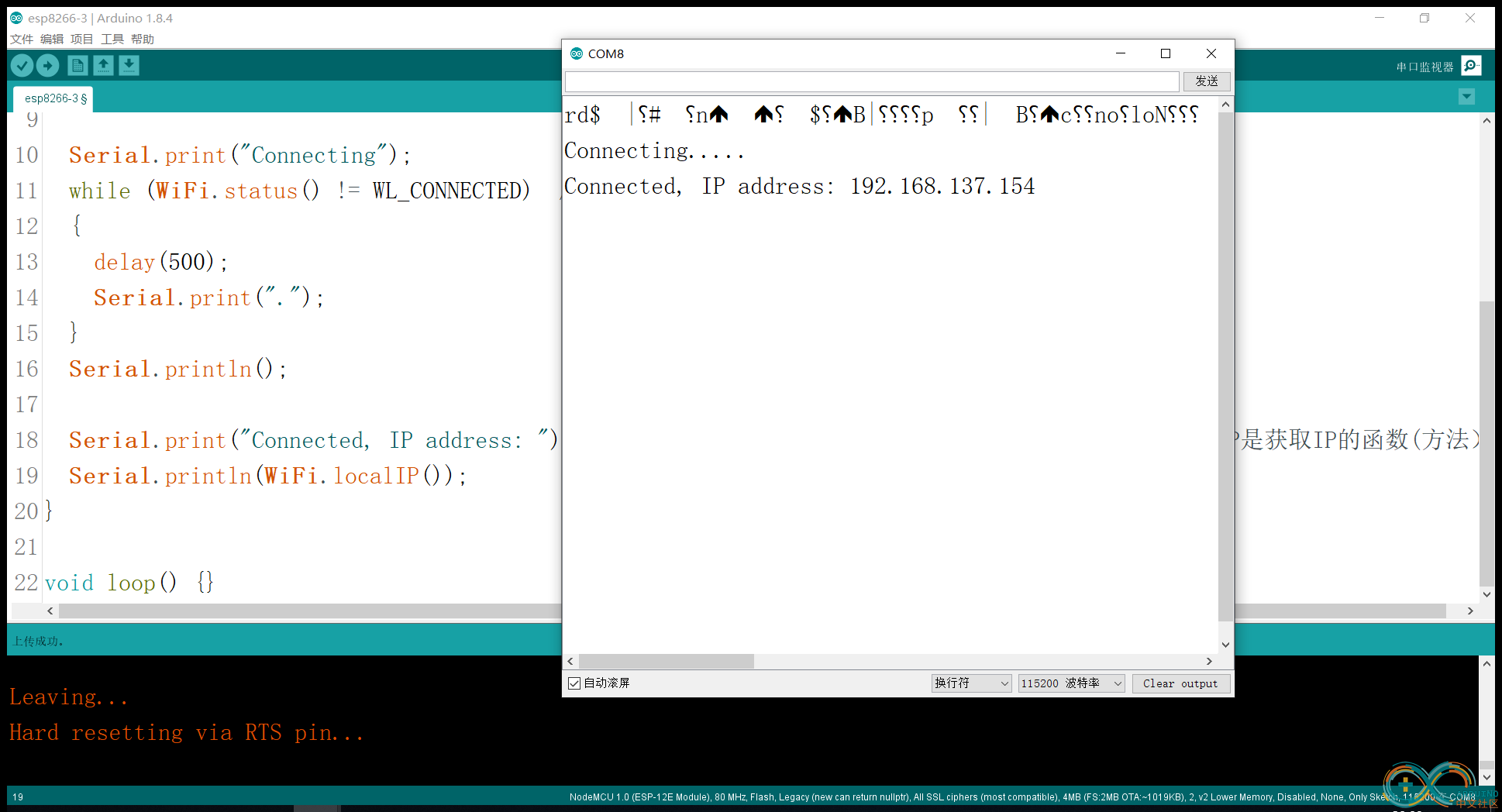
Task: Open the 文件 menu
Action: point(22,39)
